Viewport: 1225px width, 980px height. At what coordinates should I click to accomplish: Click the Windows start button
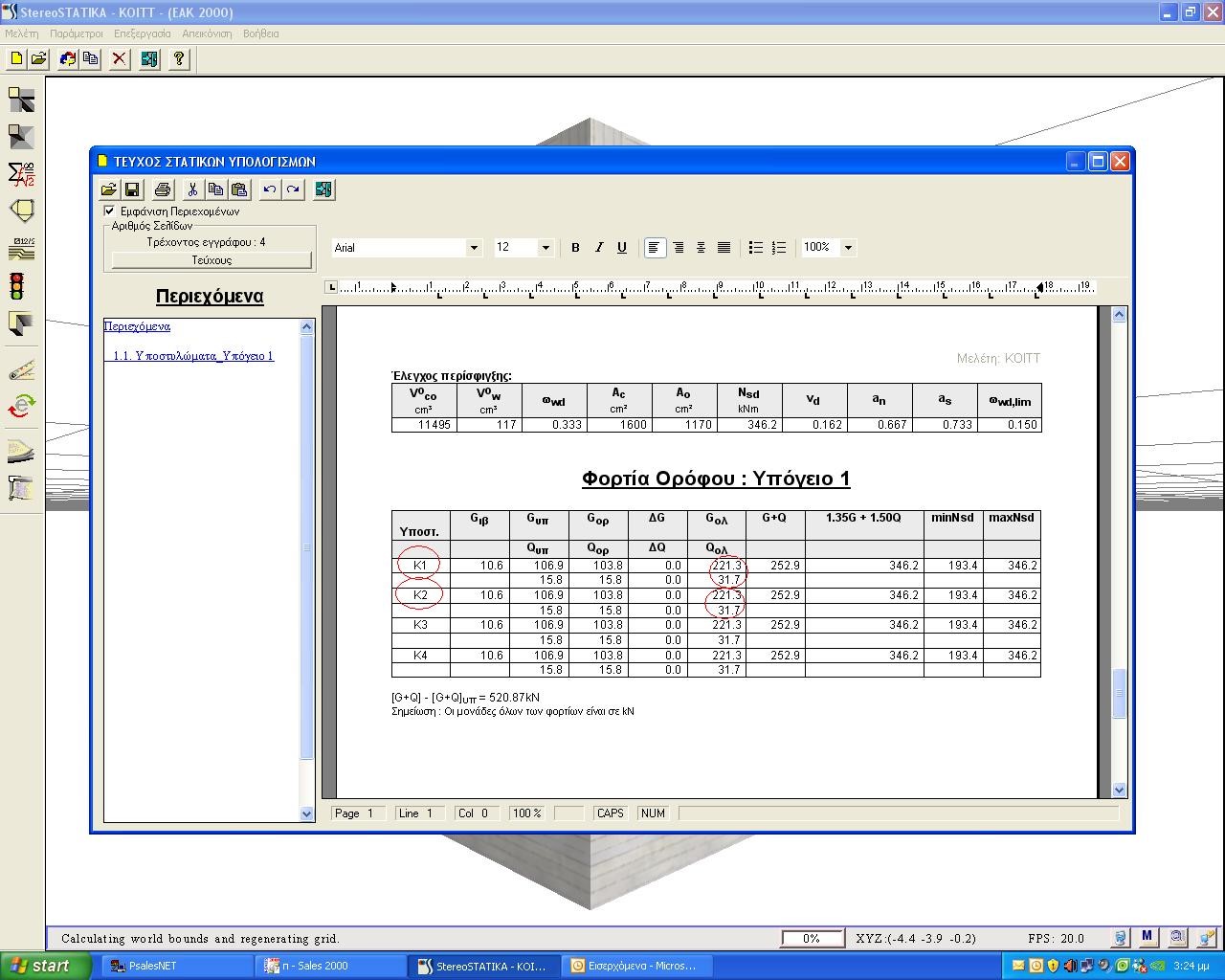tap(46, 966)
